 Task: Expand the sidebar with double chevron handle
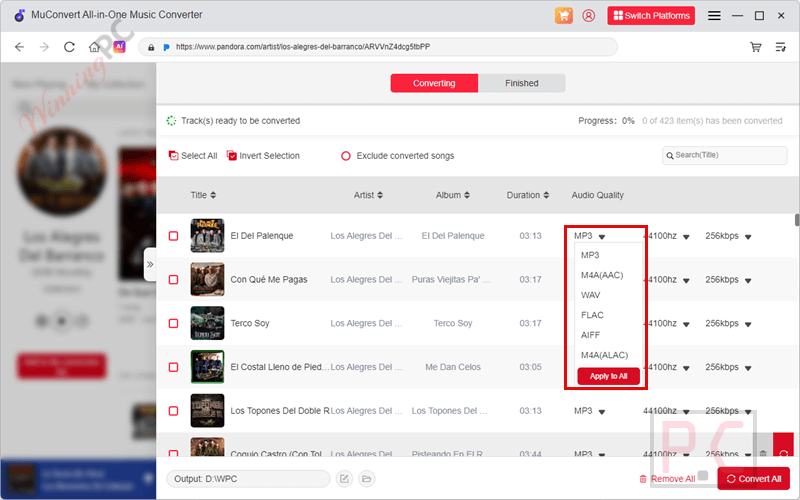click(x=150, y=264)
